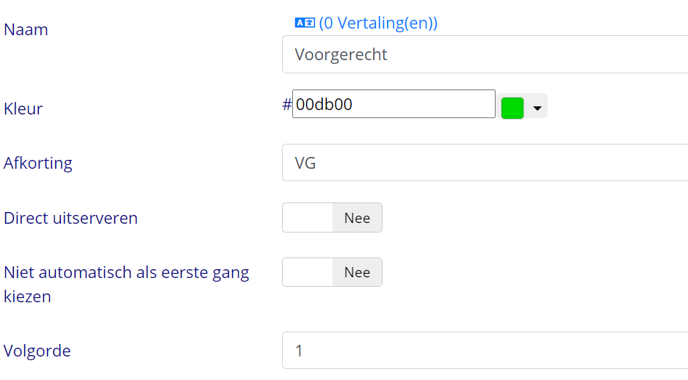Viewport: 688px width, 380px height.
Task: Click the Afkorting label
Action: [38, 163]
